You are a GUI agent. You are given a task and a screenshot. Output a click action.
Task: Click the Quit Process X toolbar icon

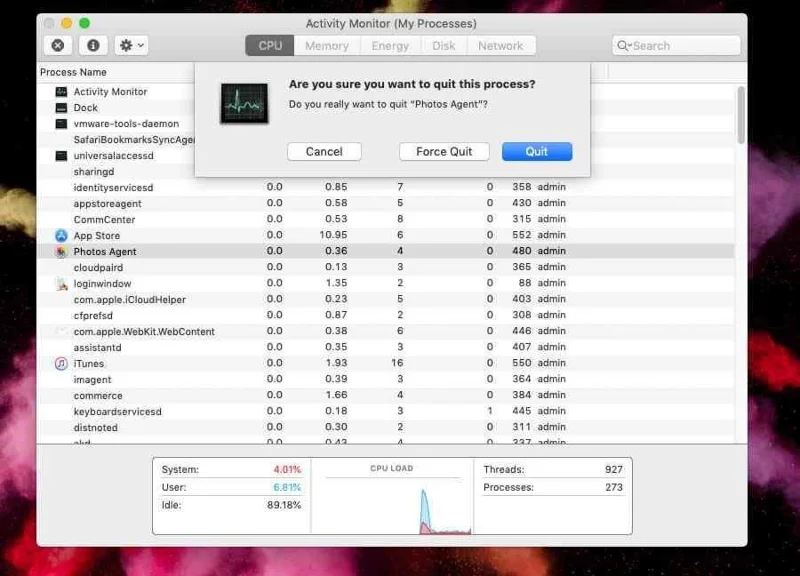point(57,45)
